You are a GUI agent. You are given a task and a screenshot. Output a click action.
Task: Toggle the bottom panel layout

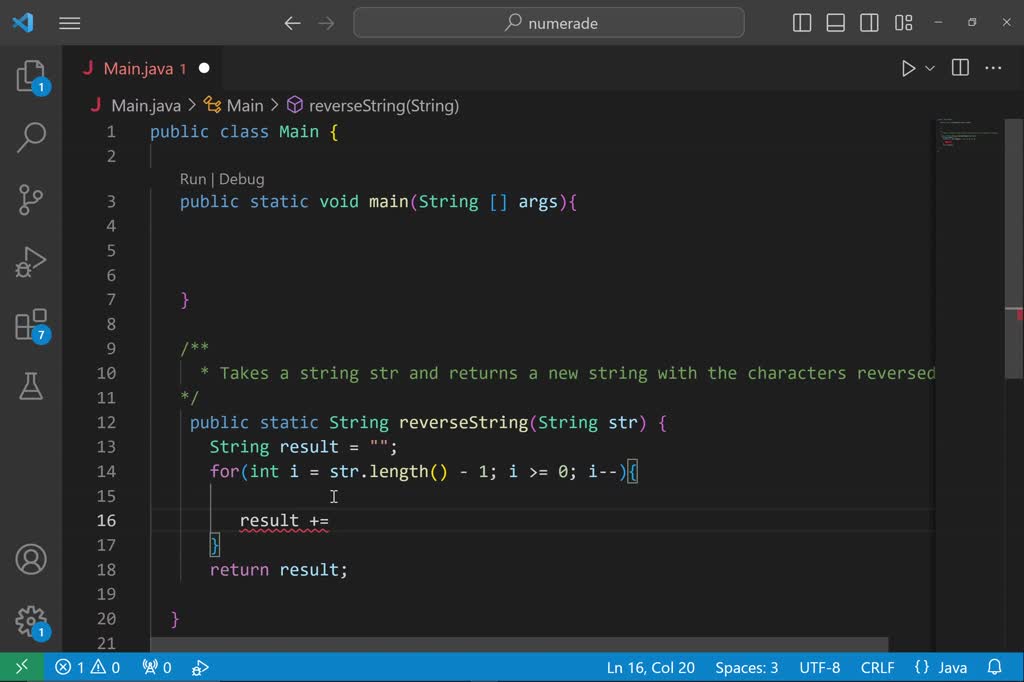tap(835, 23)
